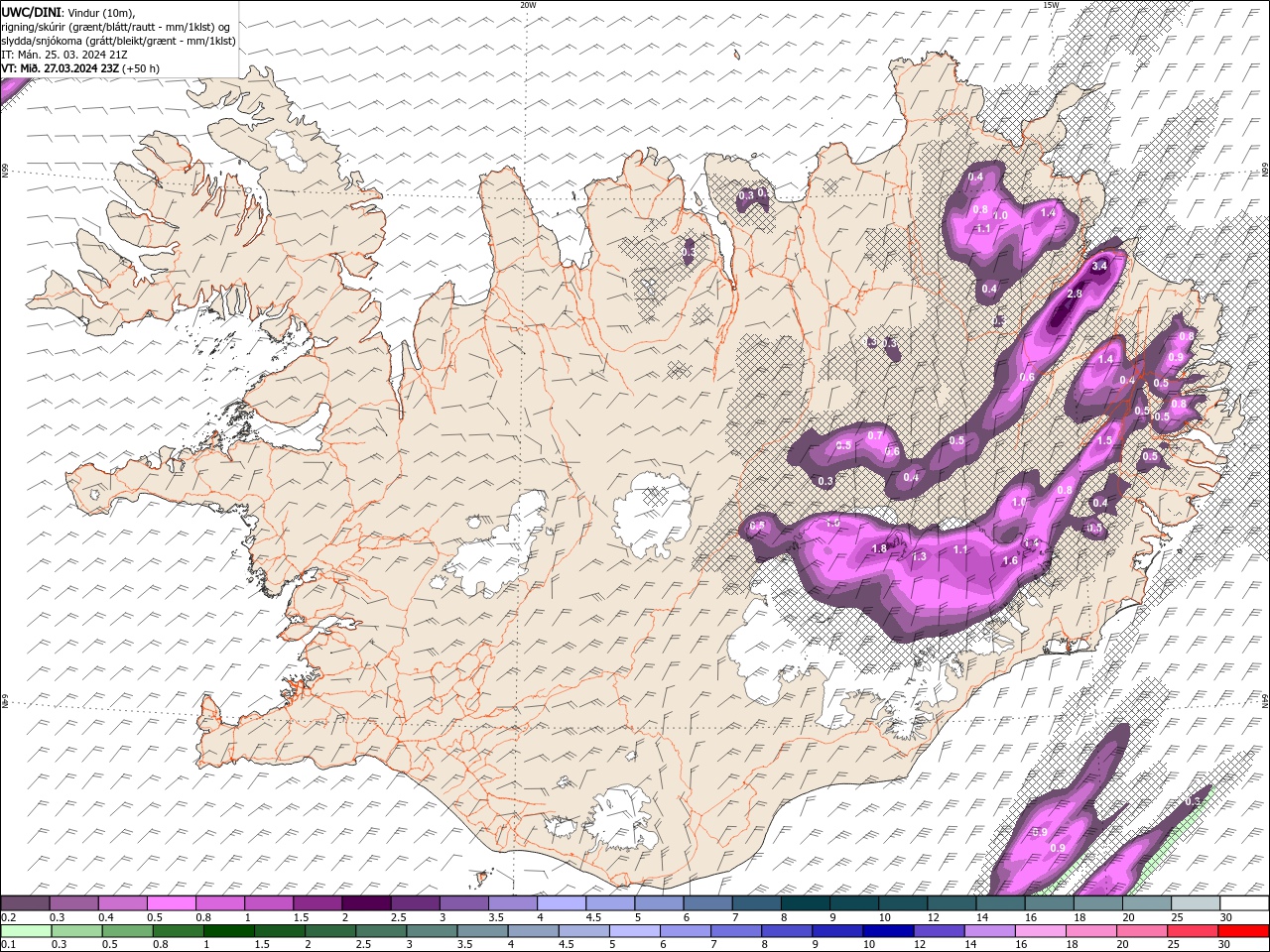Select upper legend light grey swatch starting at 25

[x=1196, y=903]
